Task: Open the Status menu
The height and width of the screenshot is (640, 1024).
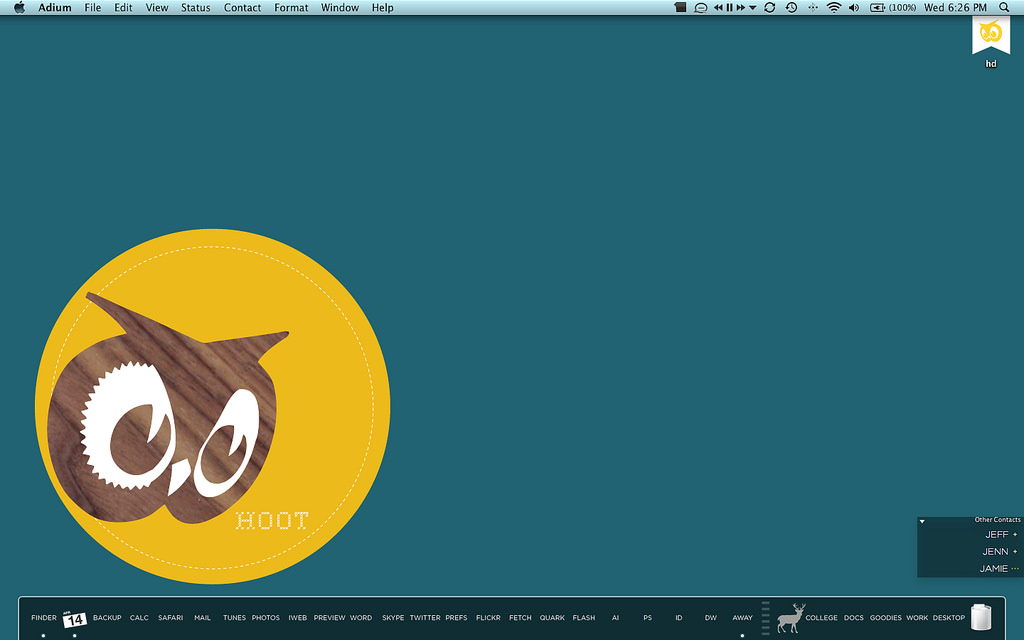Action: click(x=196, y=8)
